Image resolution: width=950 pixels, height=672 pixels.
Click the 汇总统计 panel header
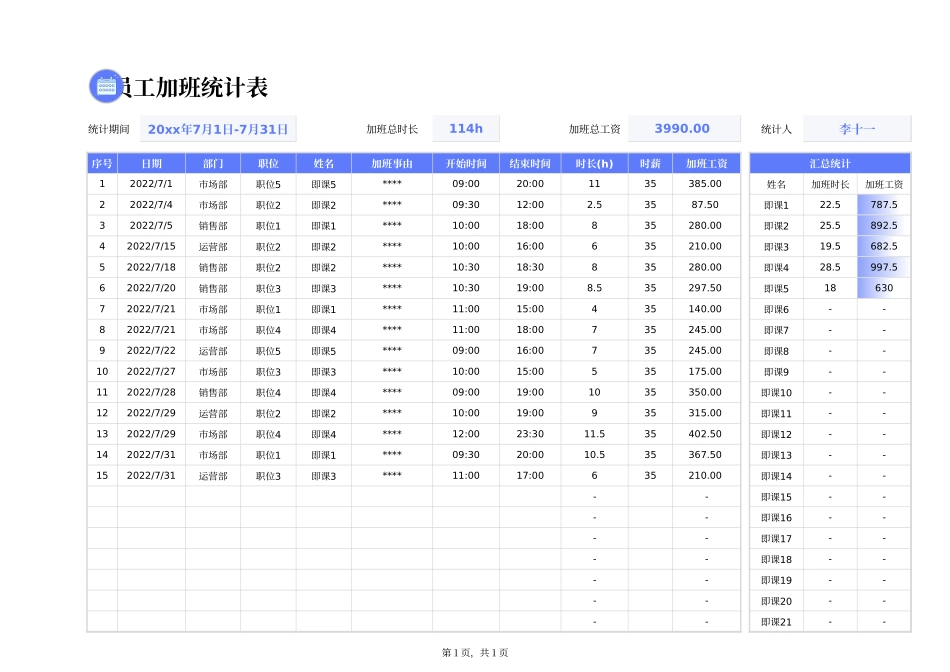[x=829, y=162]
